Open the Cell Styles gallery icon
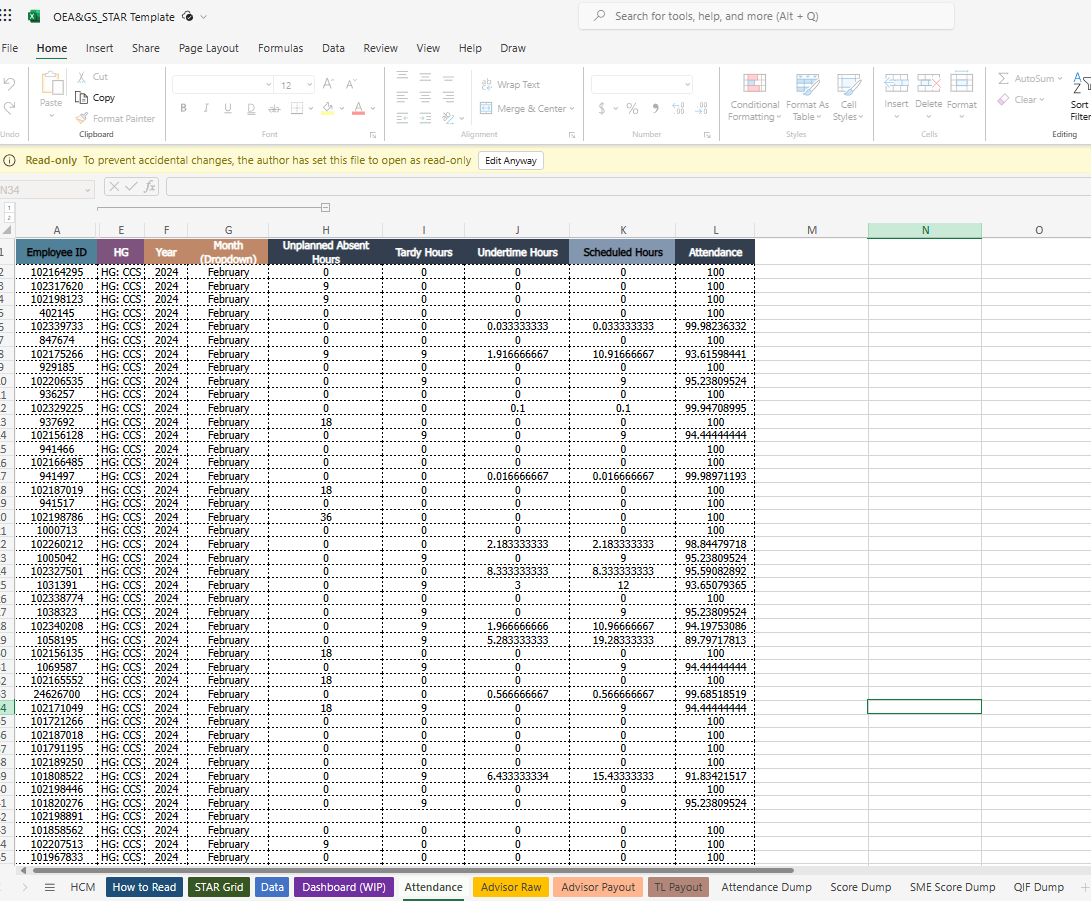This screenshot has height=907, width=1091. [849, 84]
